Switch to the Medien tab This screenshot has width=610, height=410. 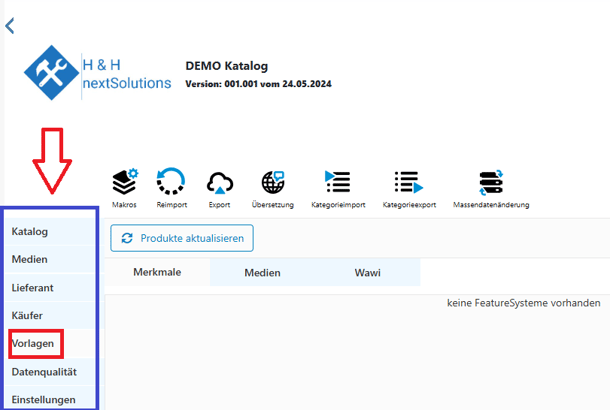[x=263, y=272]
